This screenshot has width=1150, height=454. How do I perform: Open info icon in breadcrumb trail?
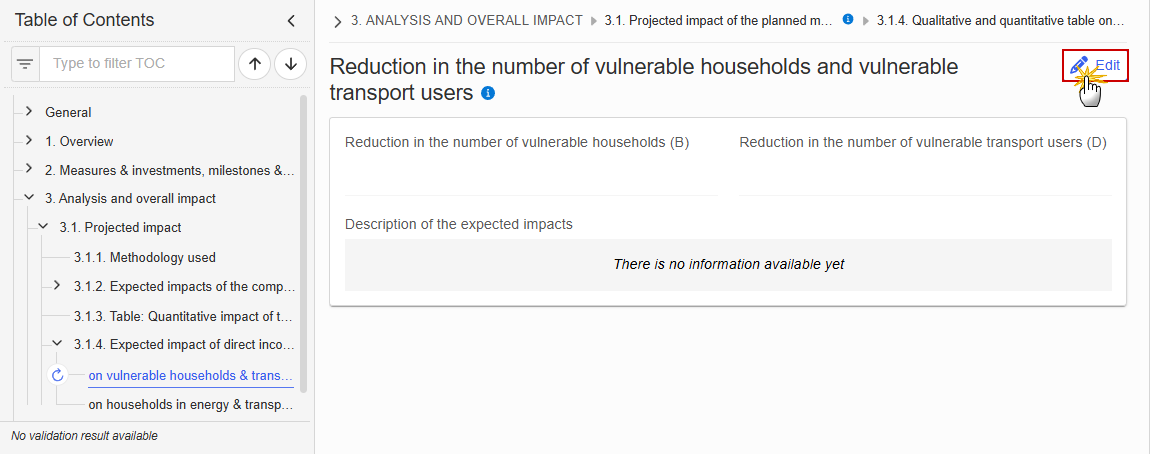[848, 20]
